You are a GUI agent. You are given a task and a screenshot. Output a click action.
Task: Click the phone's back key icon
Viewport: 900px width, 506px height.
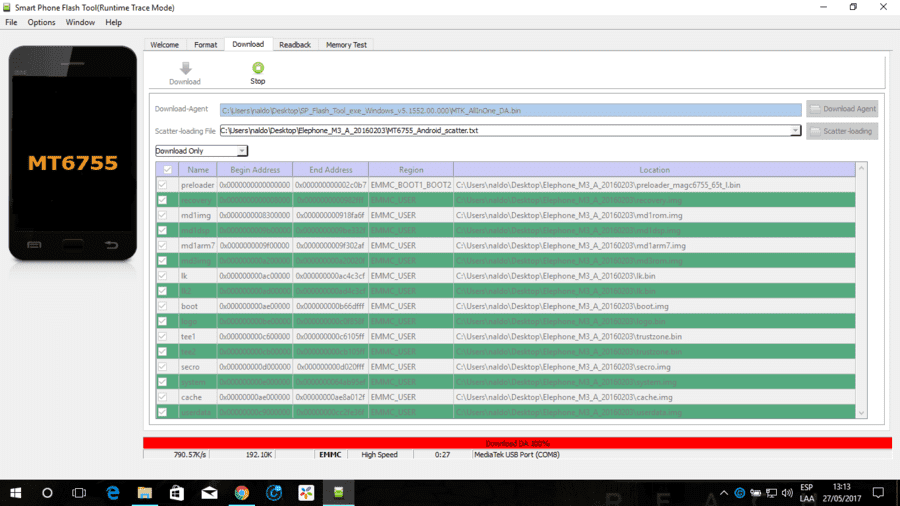(x=111, y=245)
